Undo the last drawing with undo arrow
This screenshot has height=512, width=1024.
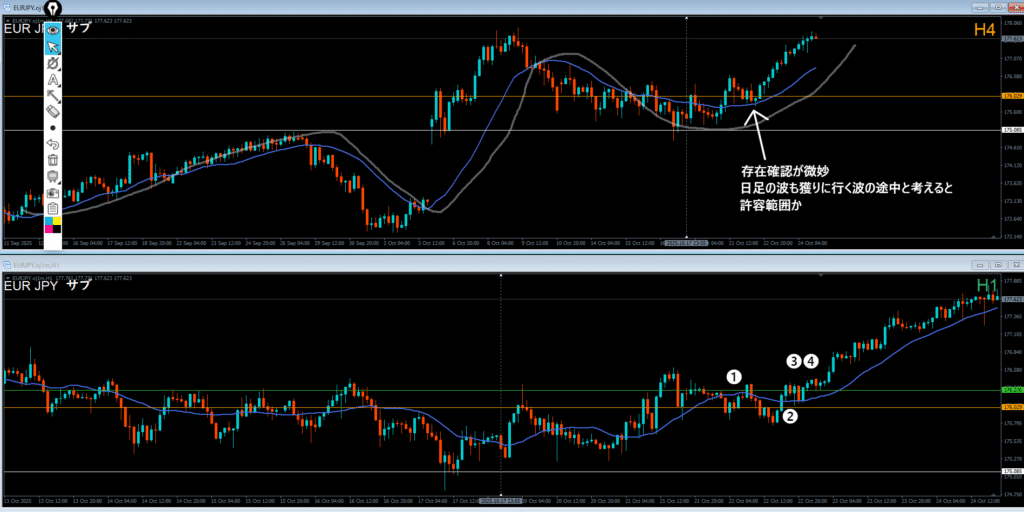(x=53, y=143)
